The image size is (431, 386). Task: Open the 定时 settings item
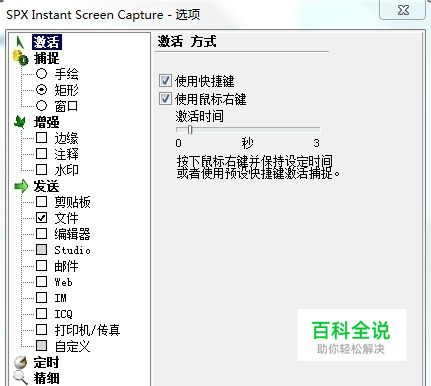[x=46, y=362]
